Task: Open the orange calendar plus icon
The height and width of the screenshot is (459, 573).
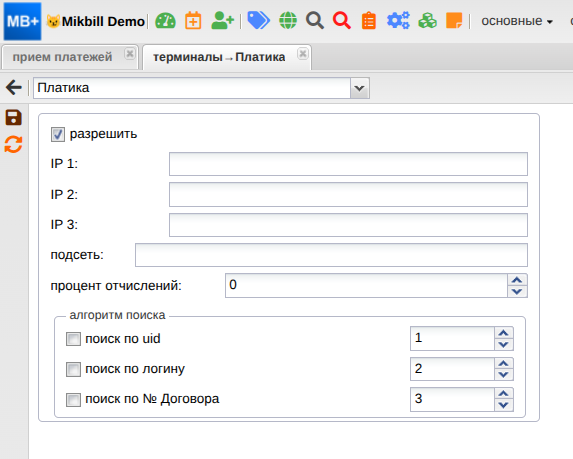Action: pos(193,20)
